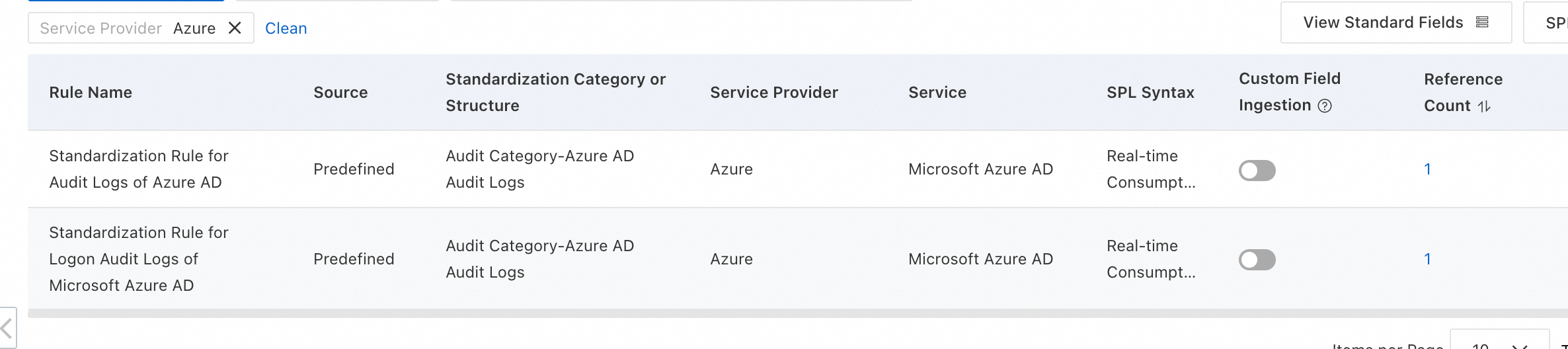
Task: Click the horizontal table scrollbar
Action: 793,313
